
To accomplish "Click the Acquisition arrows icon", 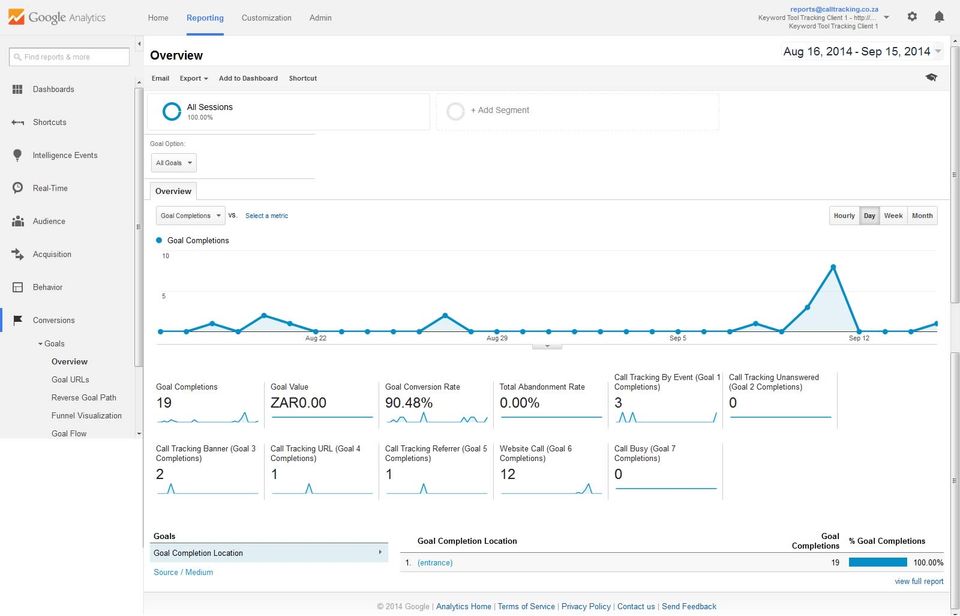I will [x=17, y=254].
